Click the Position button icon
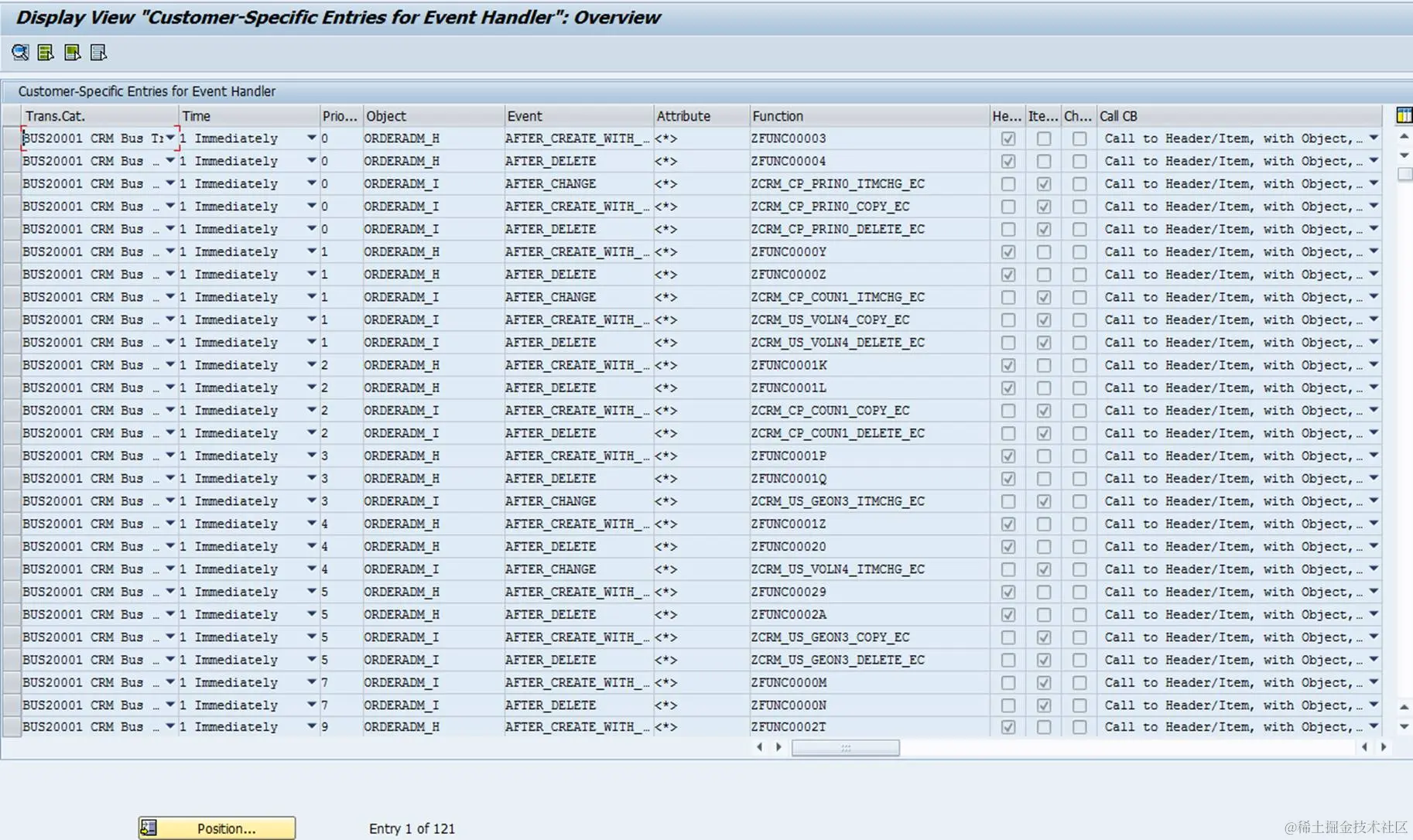The width and height of the screenshot is (1413, 840). 149,828
